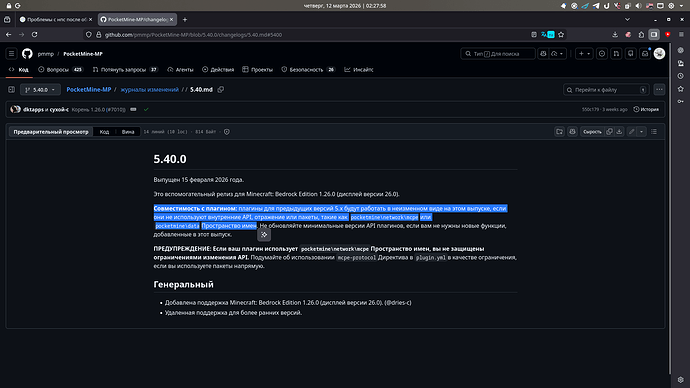
Task: Open the Проекты tab
Action: 258,70
